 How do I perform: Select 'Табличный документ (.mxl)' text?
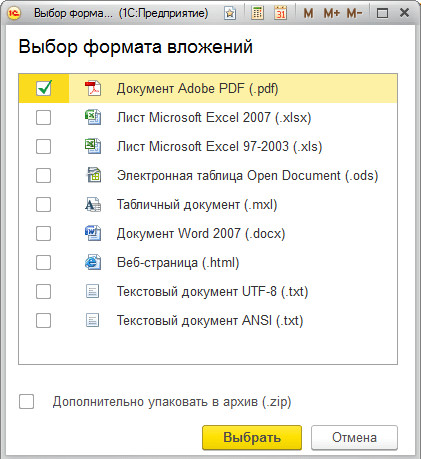[x=197, y=205]
